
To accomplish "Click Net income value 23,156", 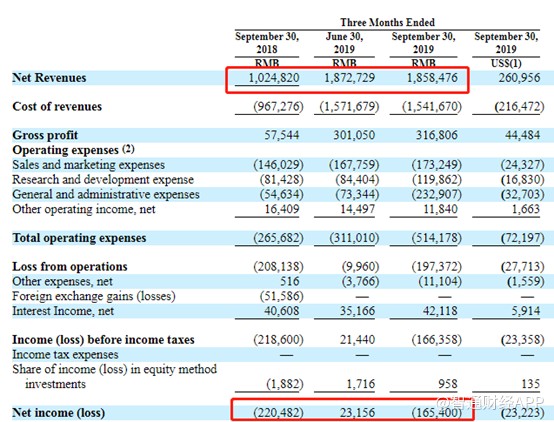I will point(357,413).
